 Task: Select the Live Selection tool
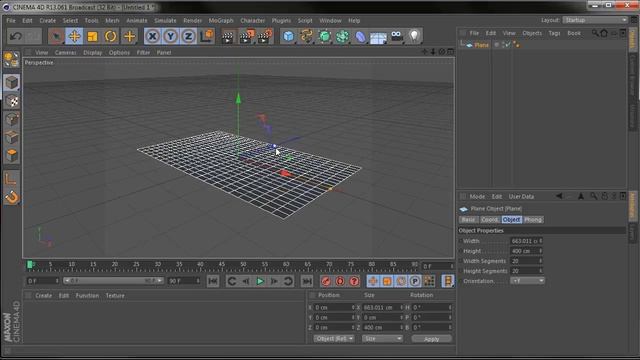(x=56, y=36)
